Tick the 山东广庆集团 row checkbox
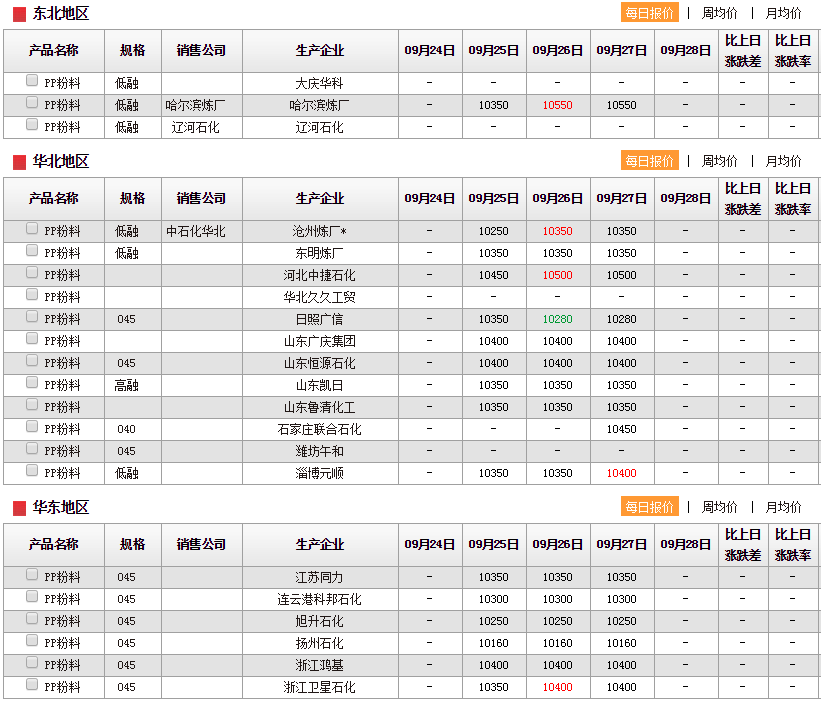The width and height of the screenshot is (821, 704). click(x=32, y=338)
